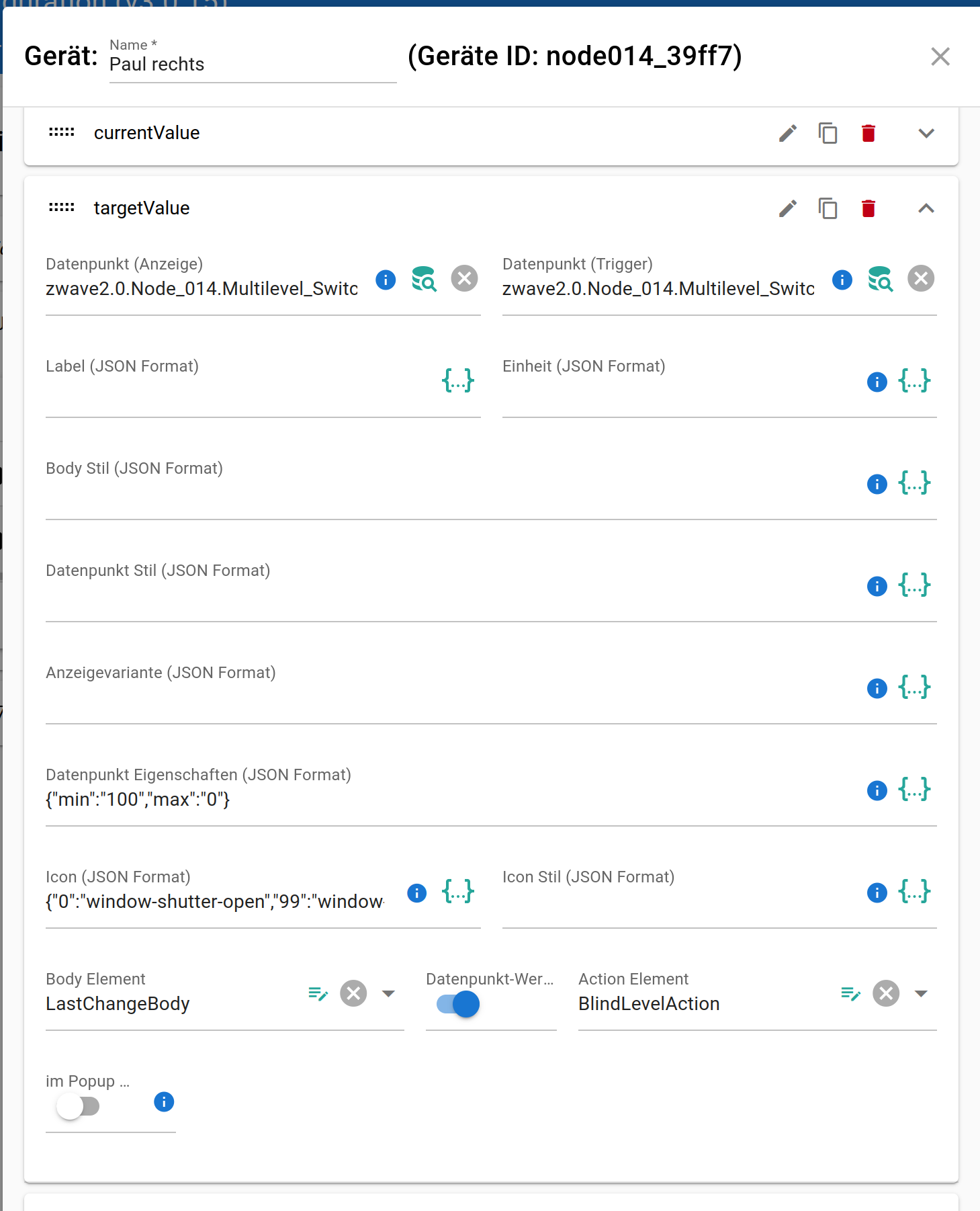Close the Gerät dialog

tap(940, 56)
